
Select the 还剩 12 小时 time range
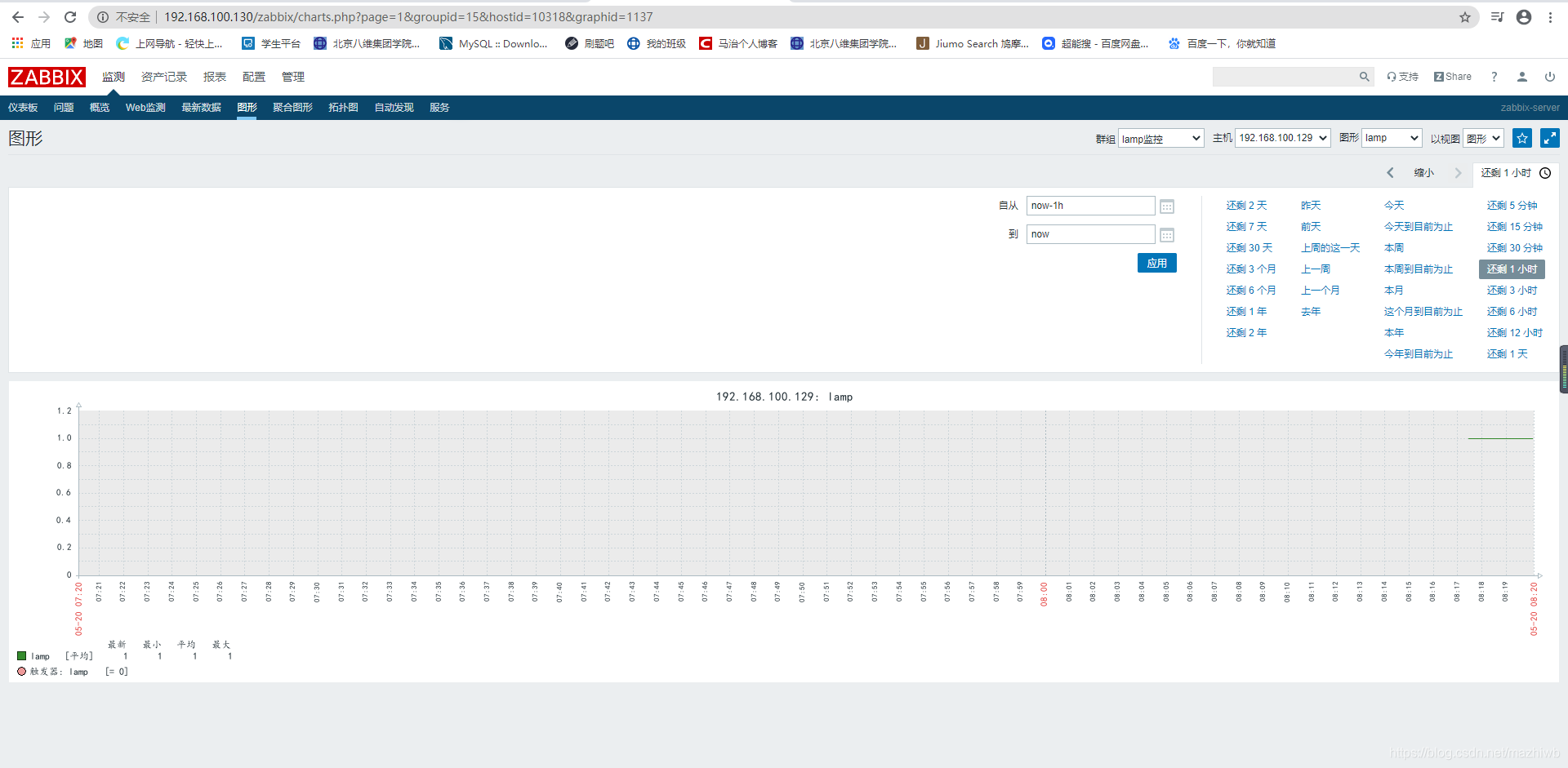(1514, 333)
